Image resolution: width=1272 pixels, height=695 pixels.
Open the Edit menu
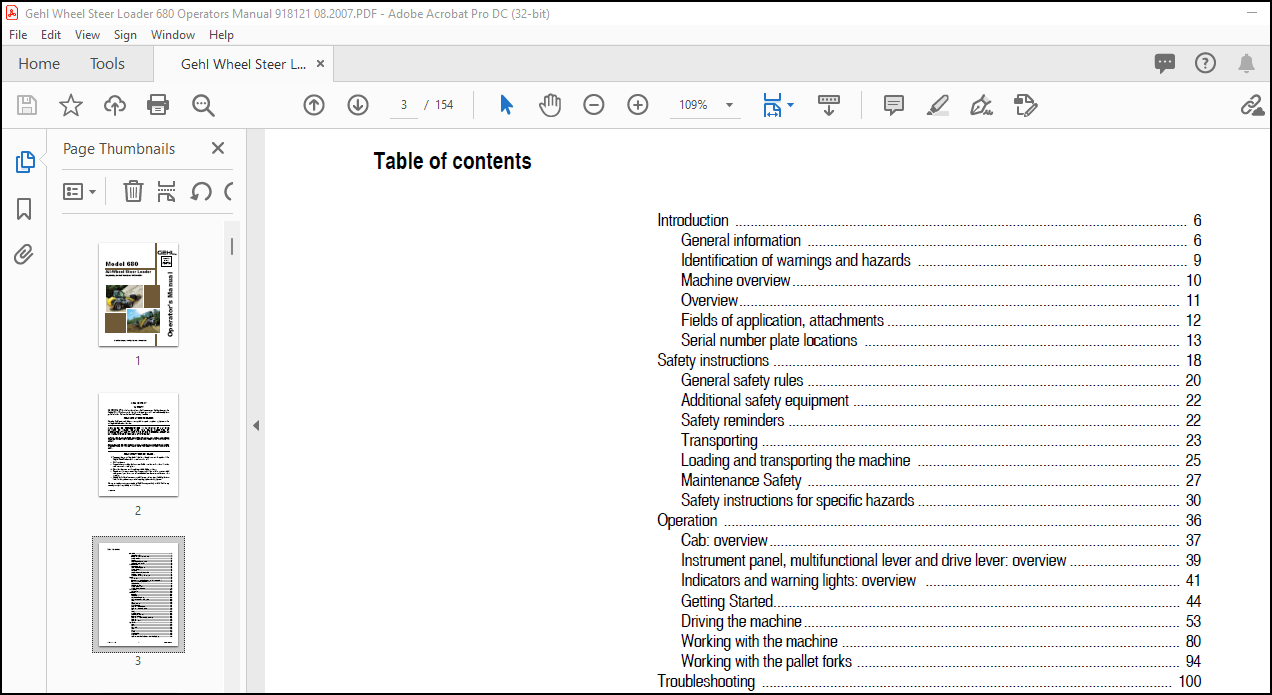click(x=51, y=34)
